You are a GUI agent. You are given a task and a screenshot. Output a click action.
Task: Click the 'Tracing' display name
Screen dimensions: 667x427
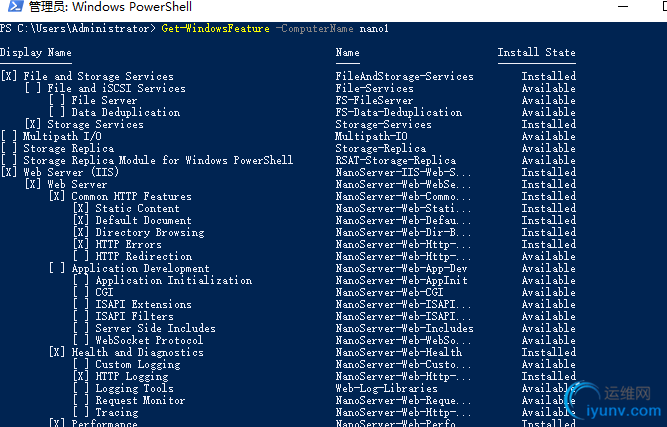click(117, 413)
